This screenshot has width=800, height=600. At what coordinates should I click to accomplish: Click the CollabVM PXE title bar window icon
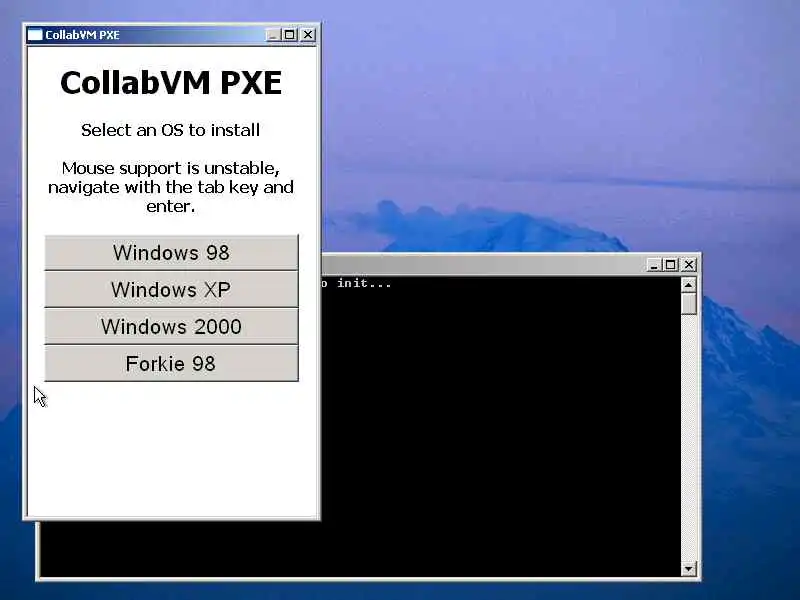click(x=35, y=35)
